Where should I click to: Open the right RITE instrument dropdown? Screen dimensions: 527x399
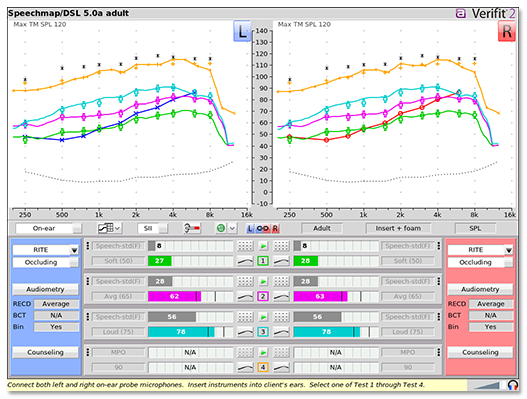(480, 250)
